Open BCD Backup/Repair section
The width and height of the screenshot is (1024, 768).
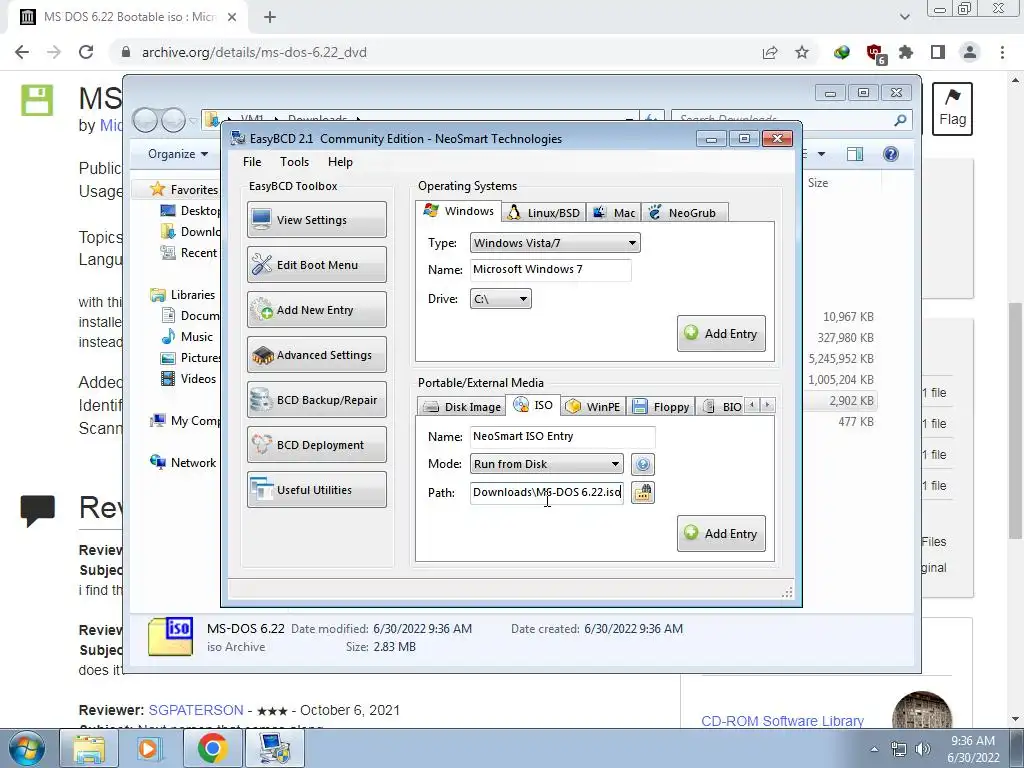click(x=317, y=400)
